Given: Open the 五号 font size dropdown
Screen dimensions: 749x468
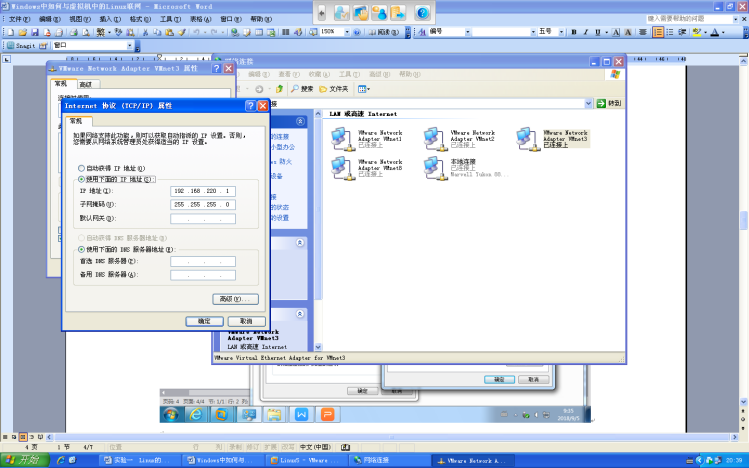Looking at the screenshot, I should coord(561,32).
